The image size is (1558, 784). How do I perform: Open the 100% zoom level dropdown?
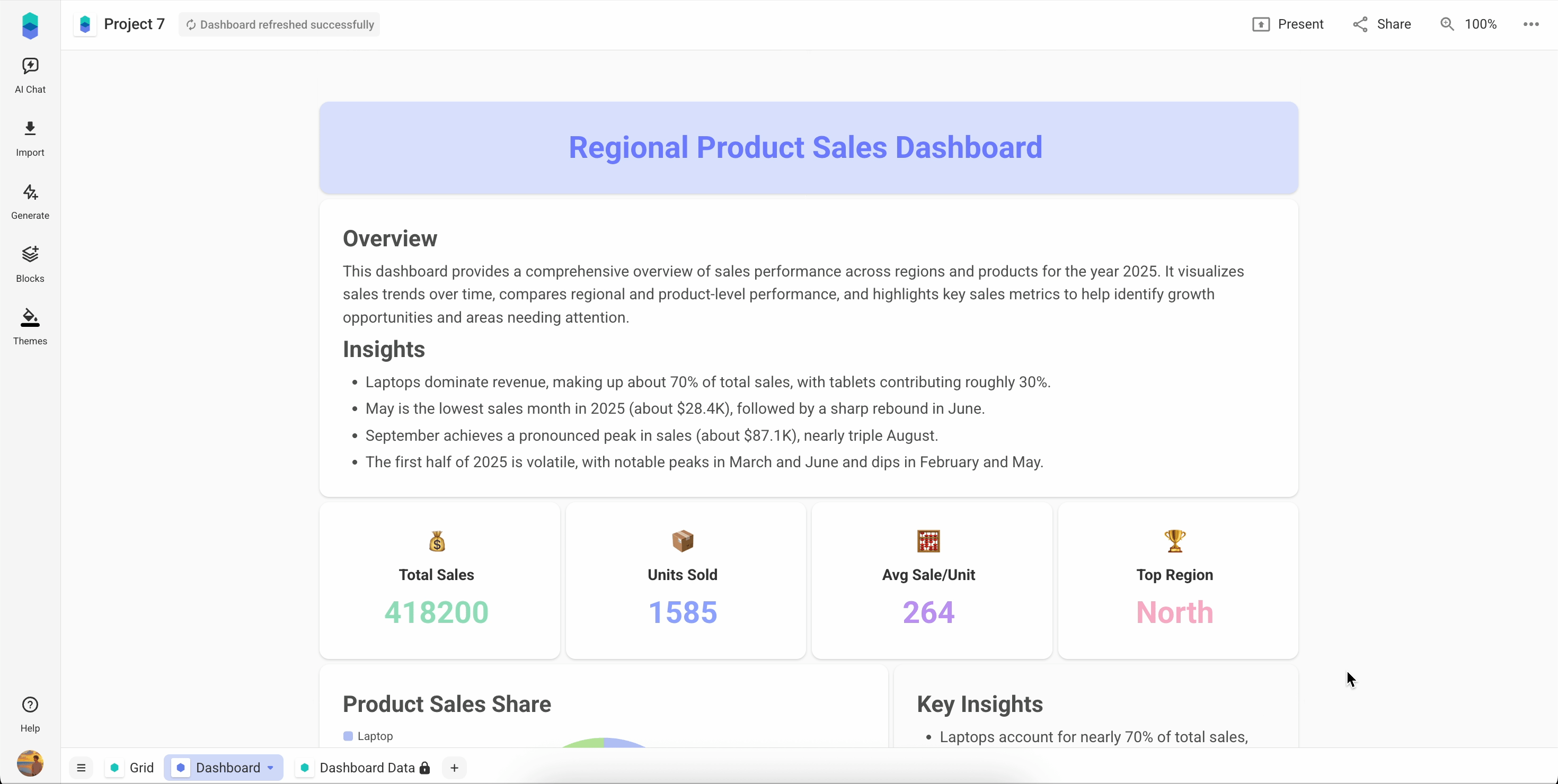(x=1469, y=24)
